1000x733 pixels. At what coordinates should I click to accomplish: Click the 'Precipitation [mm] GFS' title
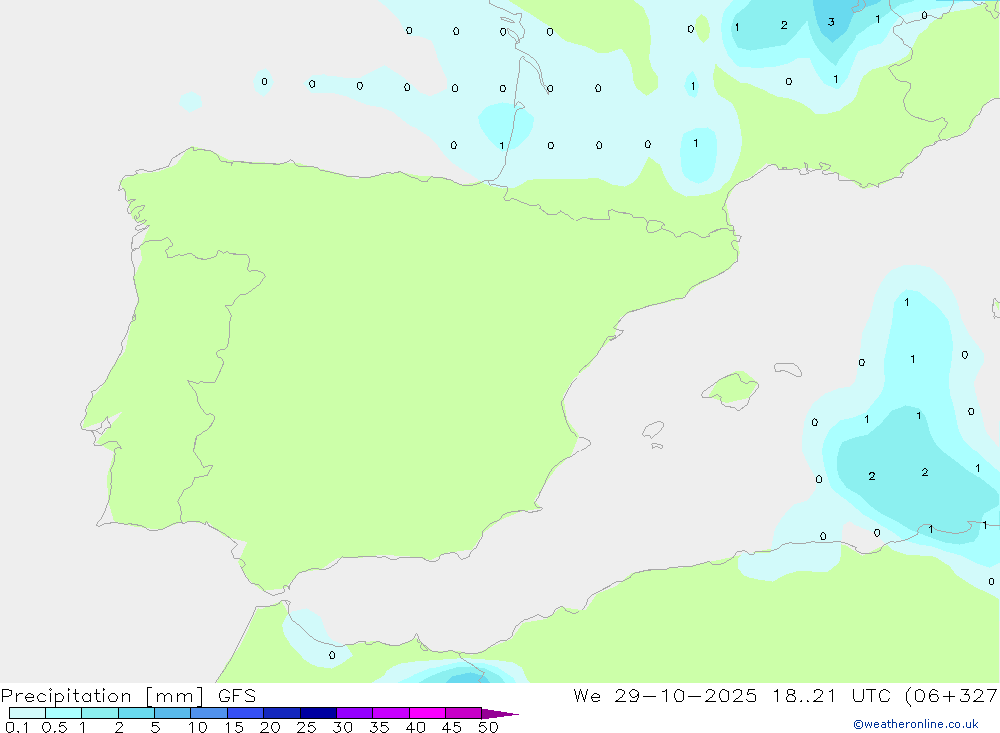(128, 696)
